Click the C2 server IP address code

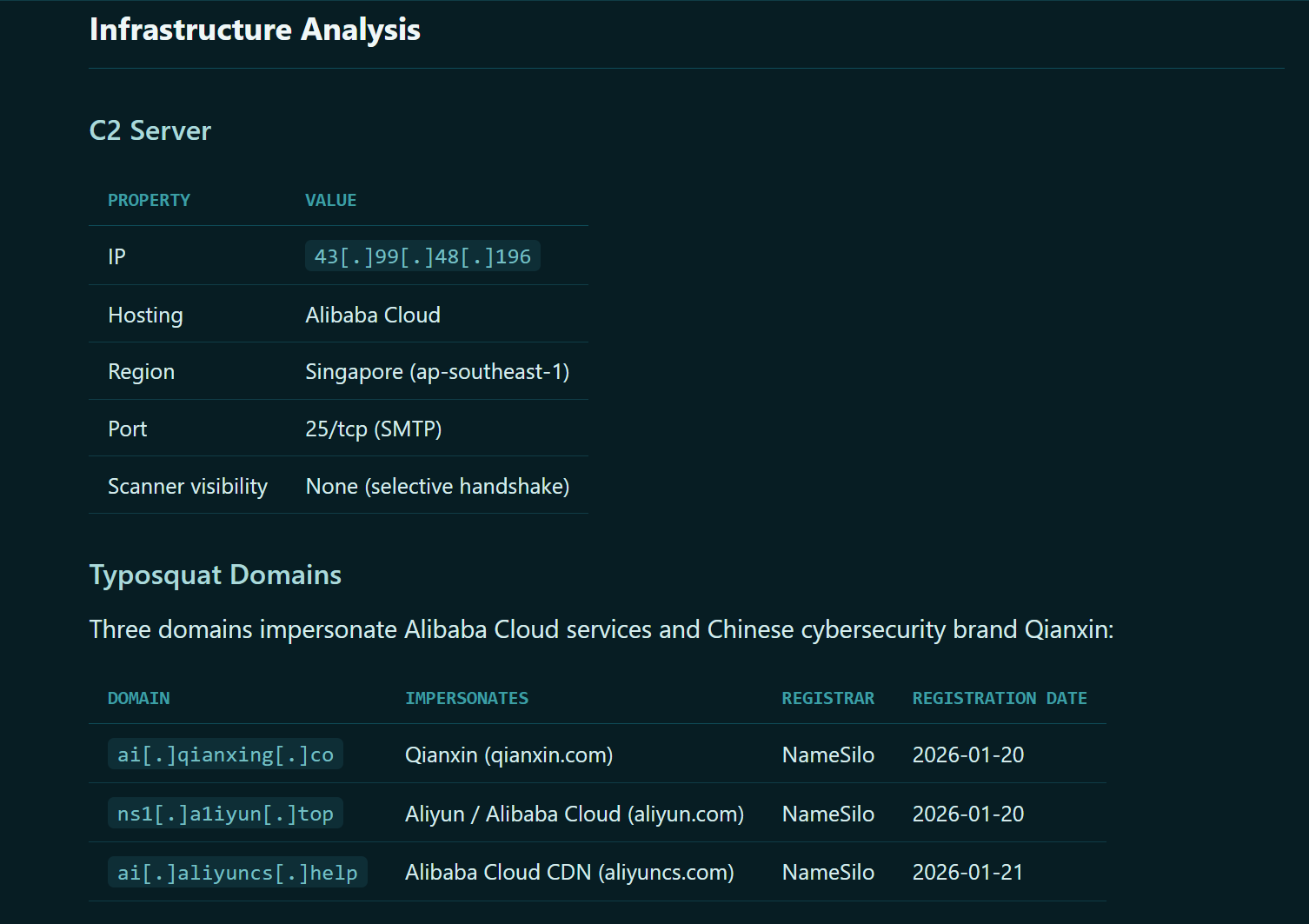[x=422, y=256]
